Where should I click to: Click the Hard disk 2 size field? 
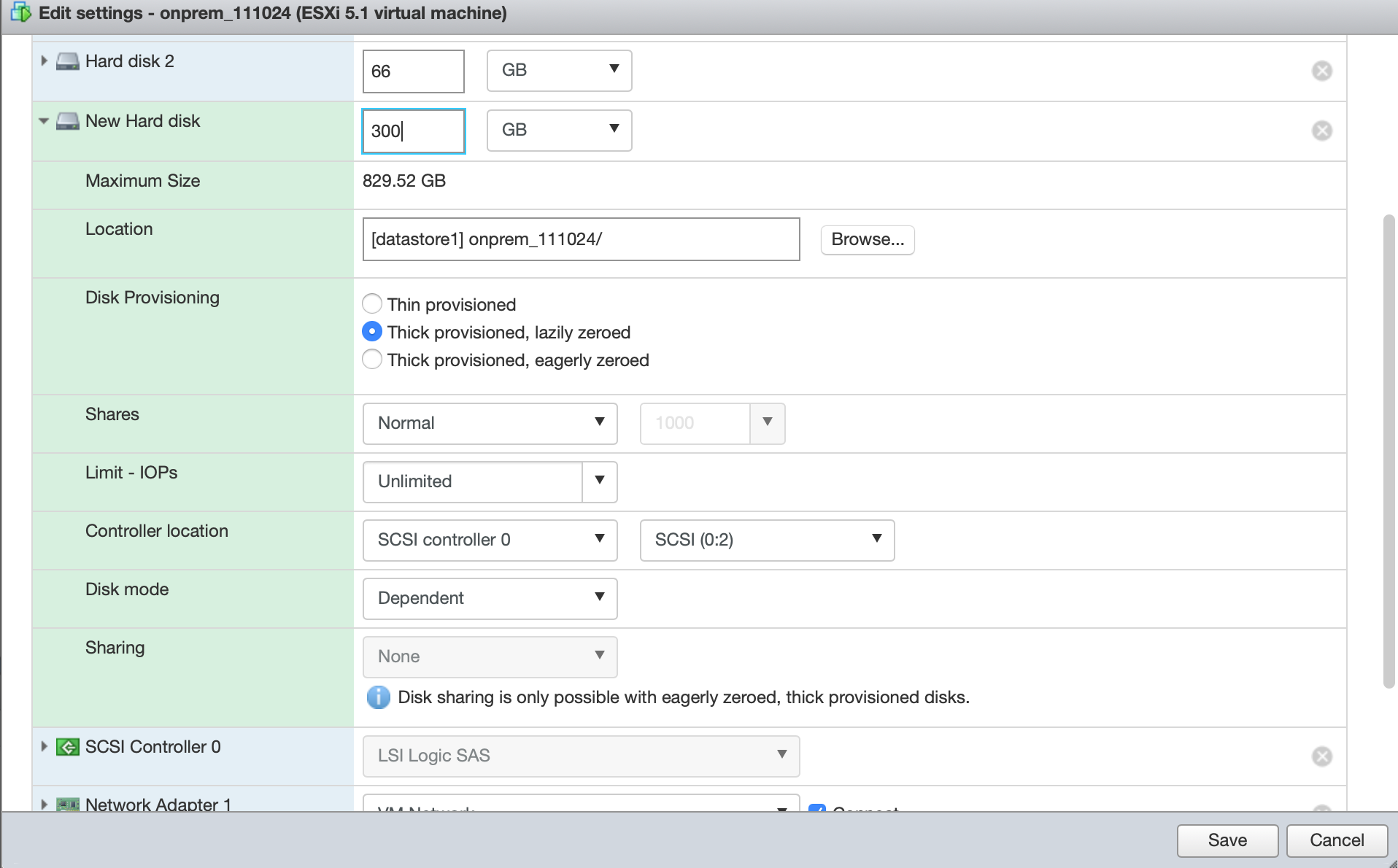[414, 71]
